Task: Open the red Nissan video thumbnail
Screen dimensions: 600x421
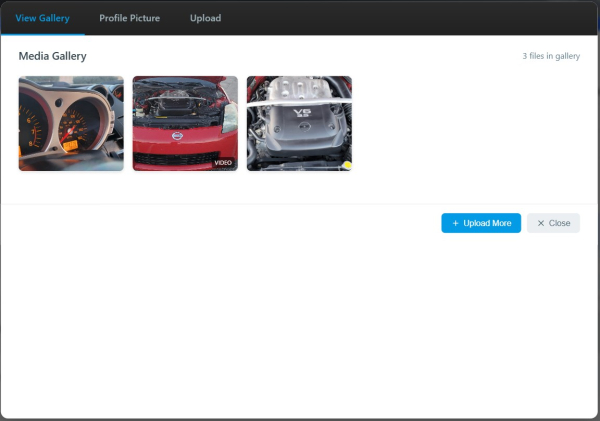Action: pyautogui.click(x=185, y=123)
